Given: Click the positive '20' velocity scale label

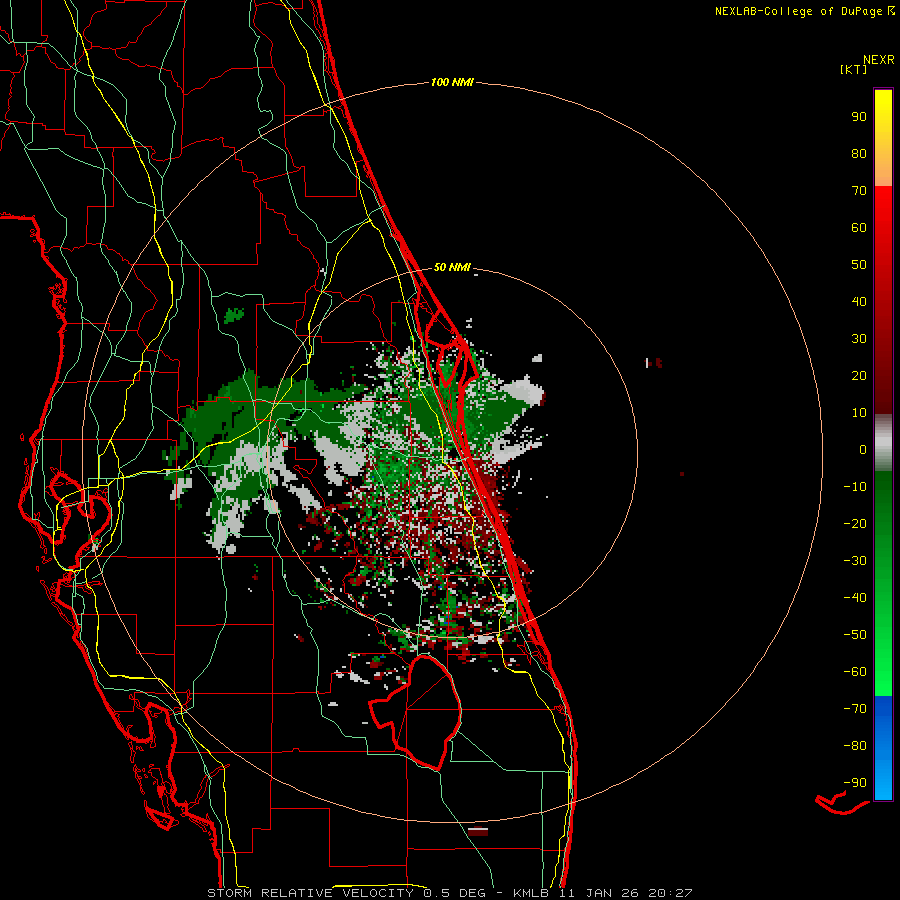Looking at the screenshot, I should point(859,376).
